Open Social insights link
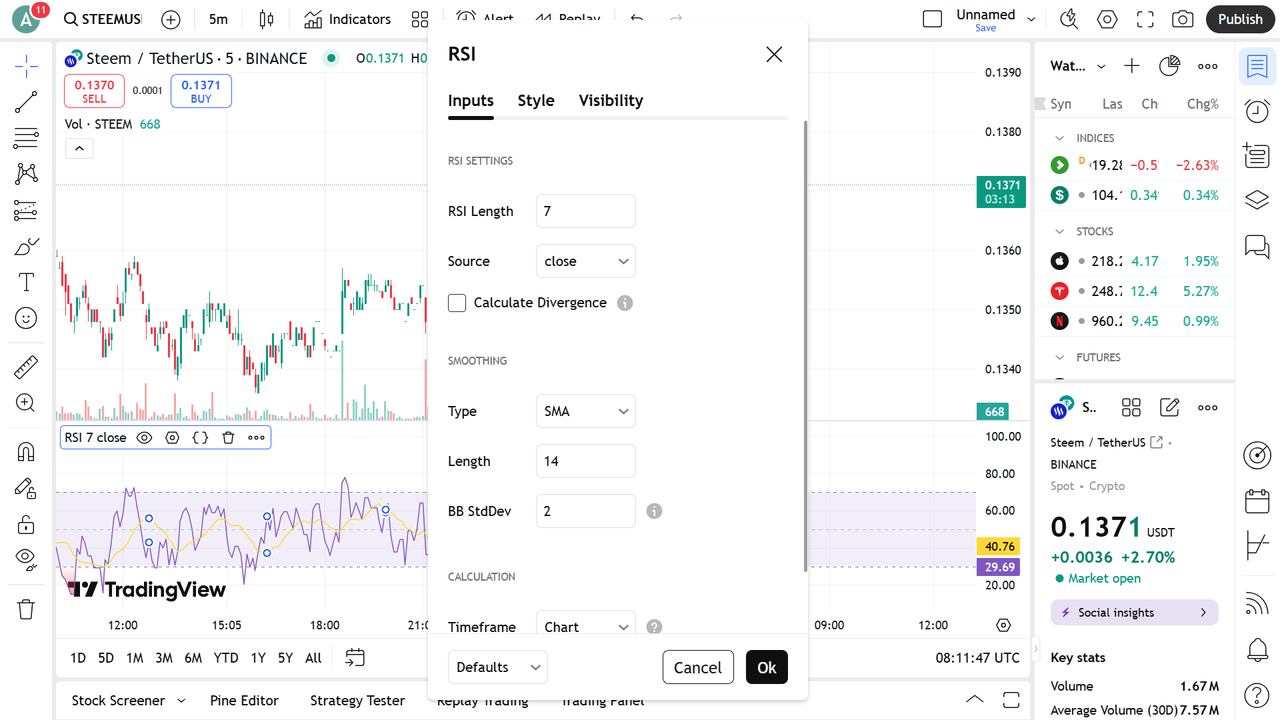The image size is (1280, 720). (1134, 612)
